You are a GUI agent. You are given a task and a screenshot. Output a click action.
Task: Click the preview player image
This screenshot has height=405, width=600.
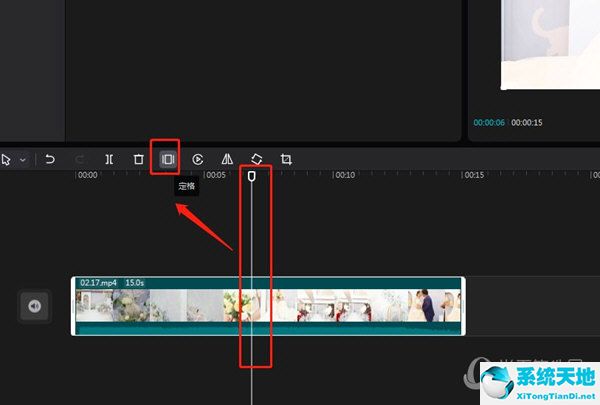tap(550, 44)
